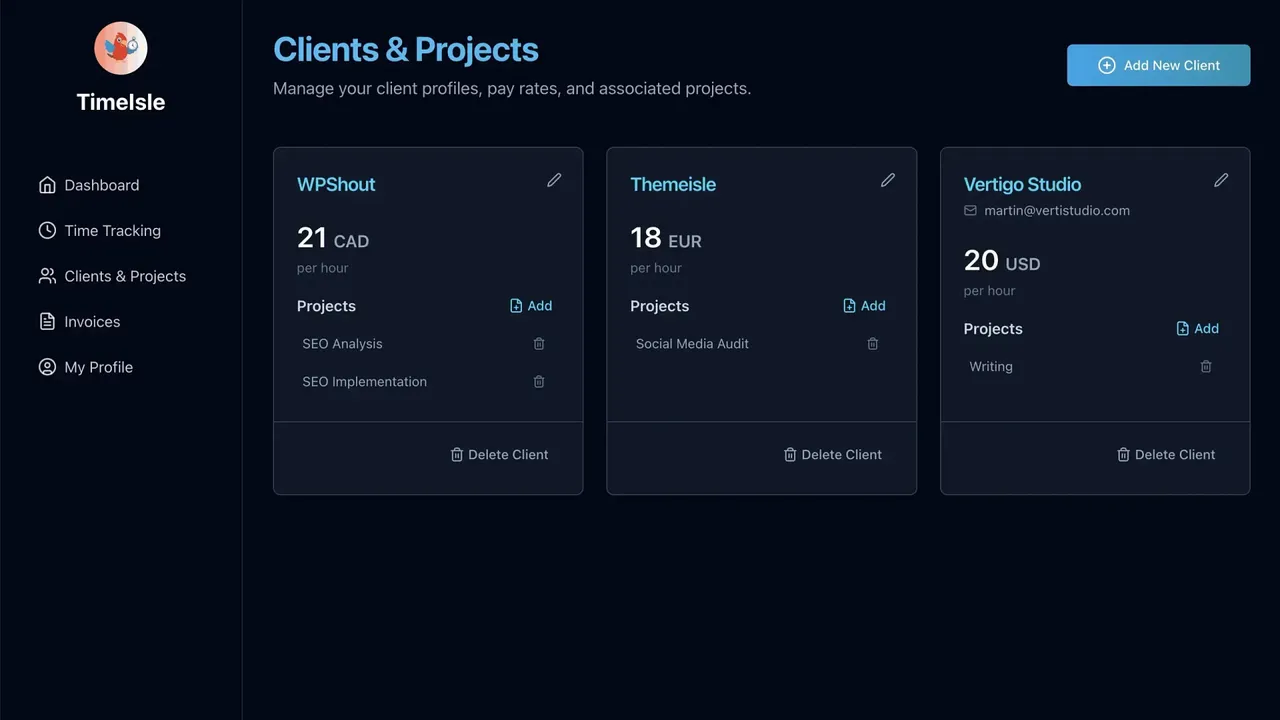Delete the SEO Implementation project

(x=539, y=381)
